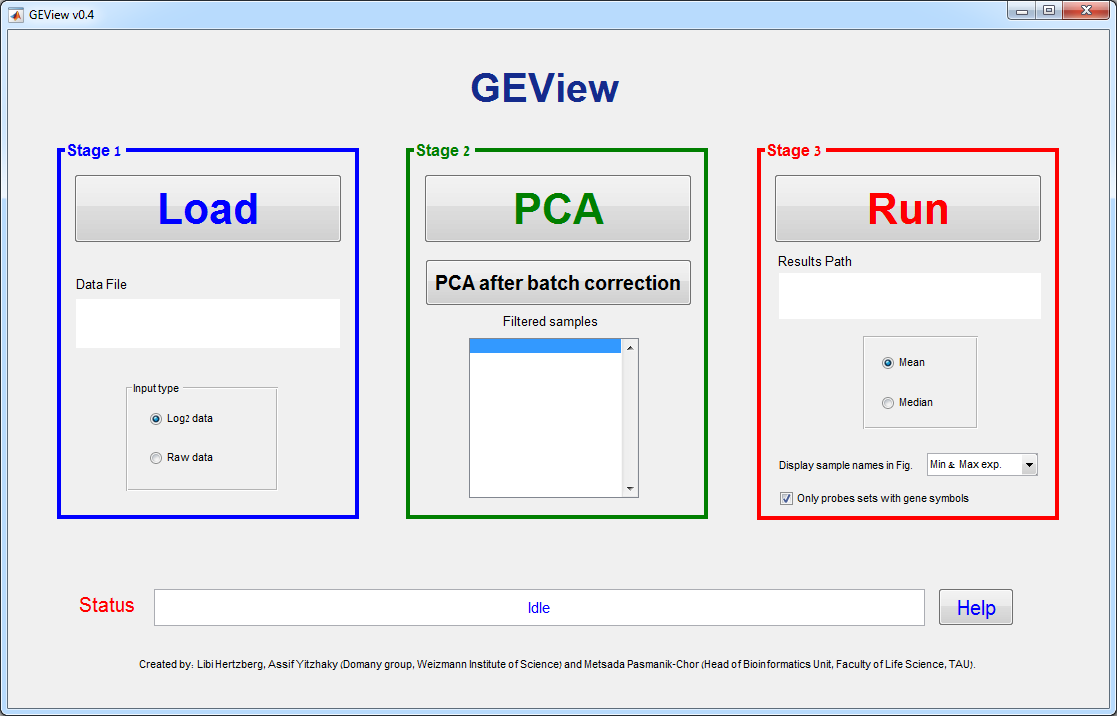Click inside the Data File field
The height and width of the screenshot is (719, 1117).
(x=208, y=323)
